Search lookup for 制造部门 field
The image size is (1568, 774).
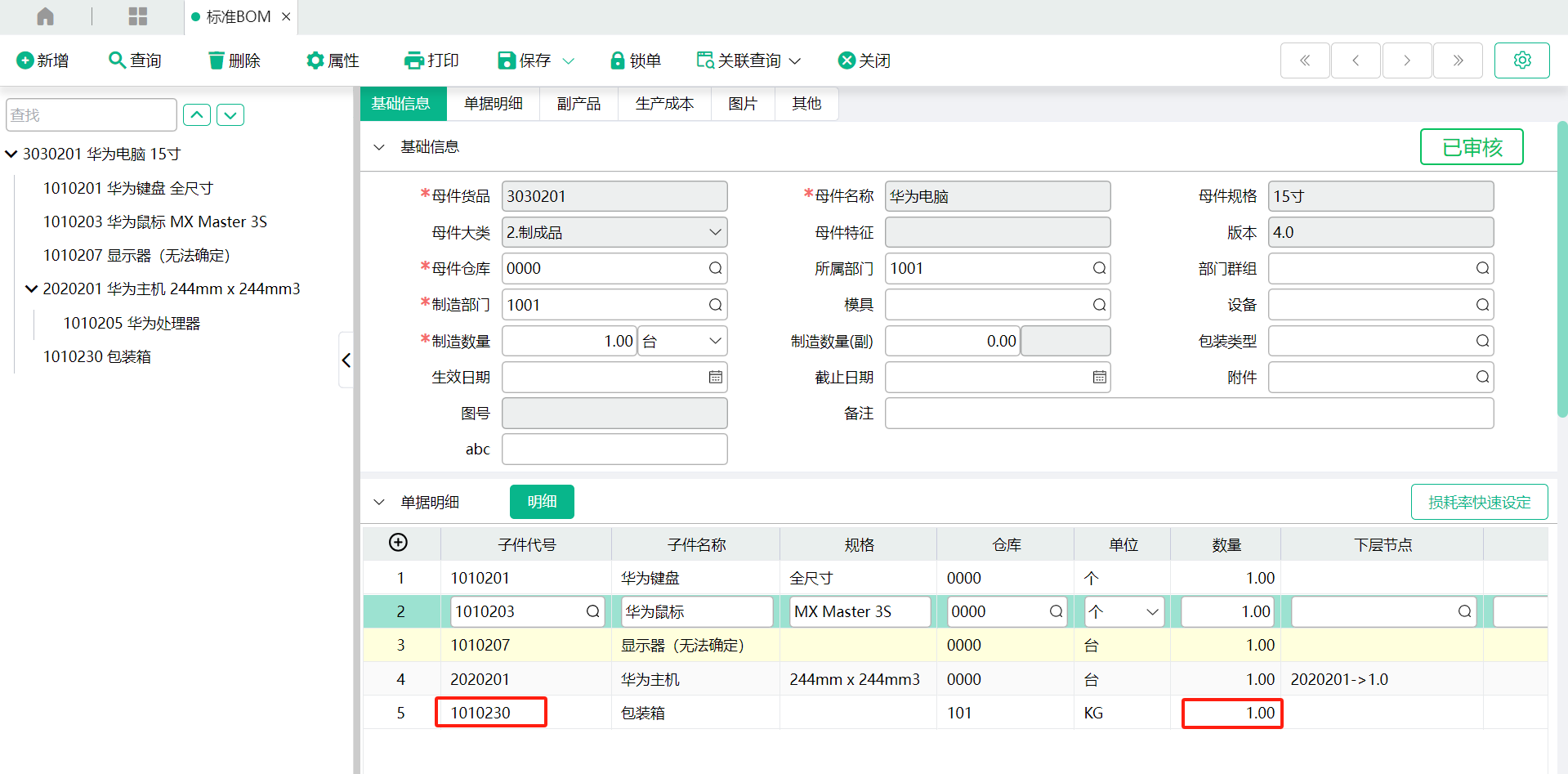coord(715,305)
